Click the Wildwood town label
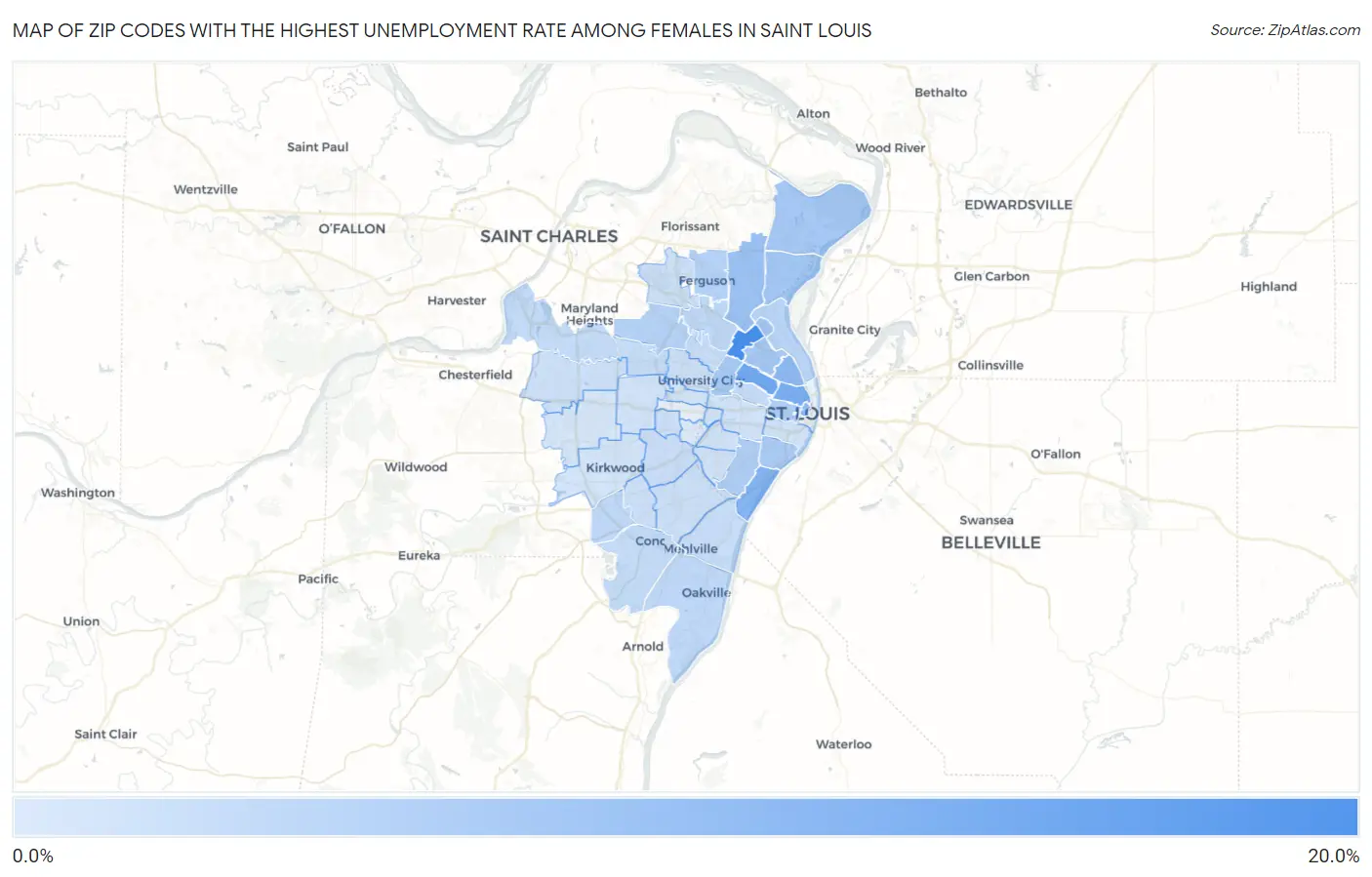This screenshot has height=877, width=1372. click(x=416, y=467)
